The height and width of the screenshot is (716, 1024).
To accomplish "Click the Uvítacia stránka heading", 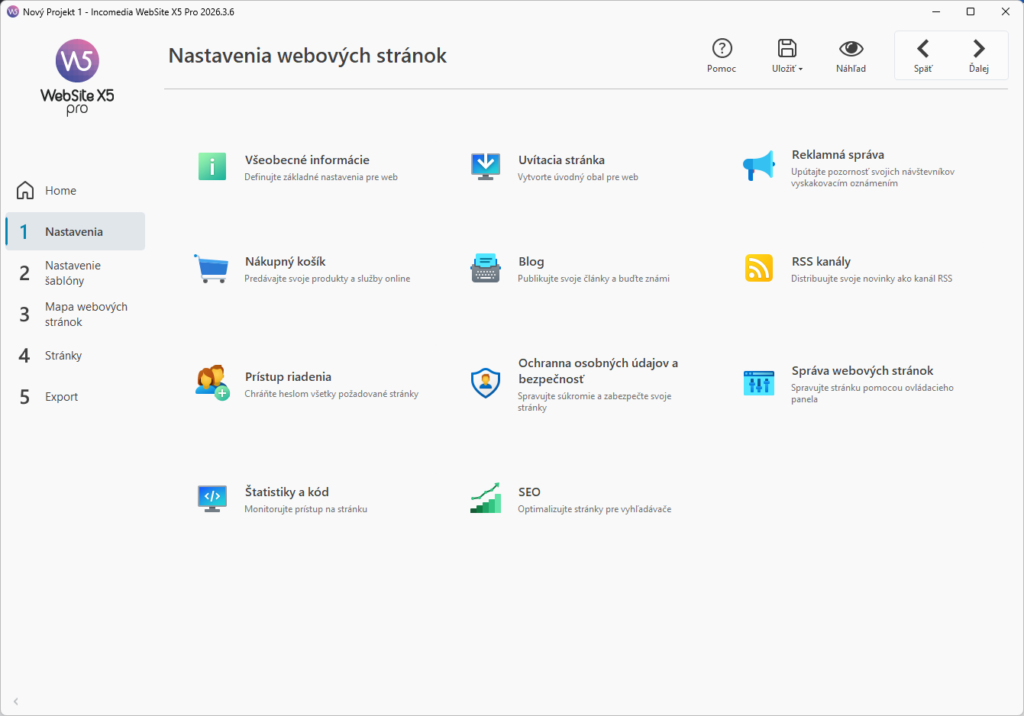I will point(562,160).
